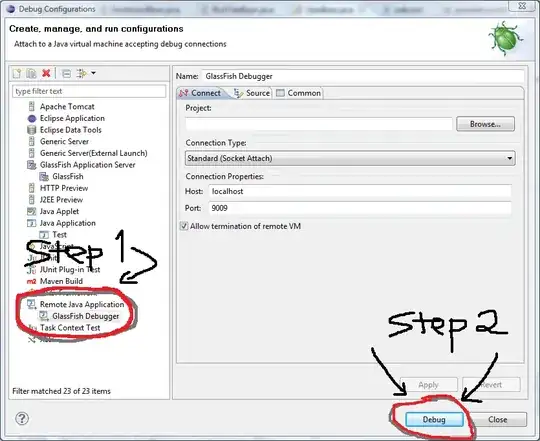Click the Close button
This screenshot has height=441, width=540.
coord(498,419)
